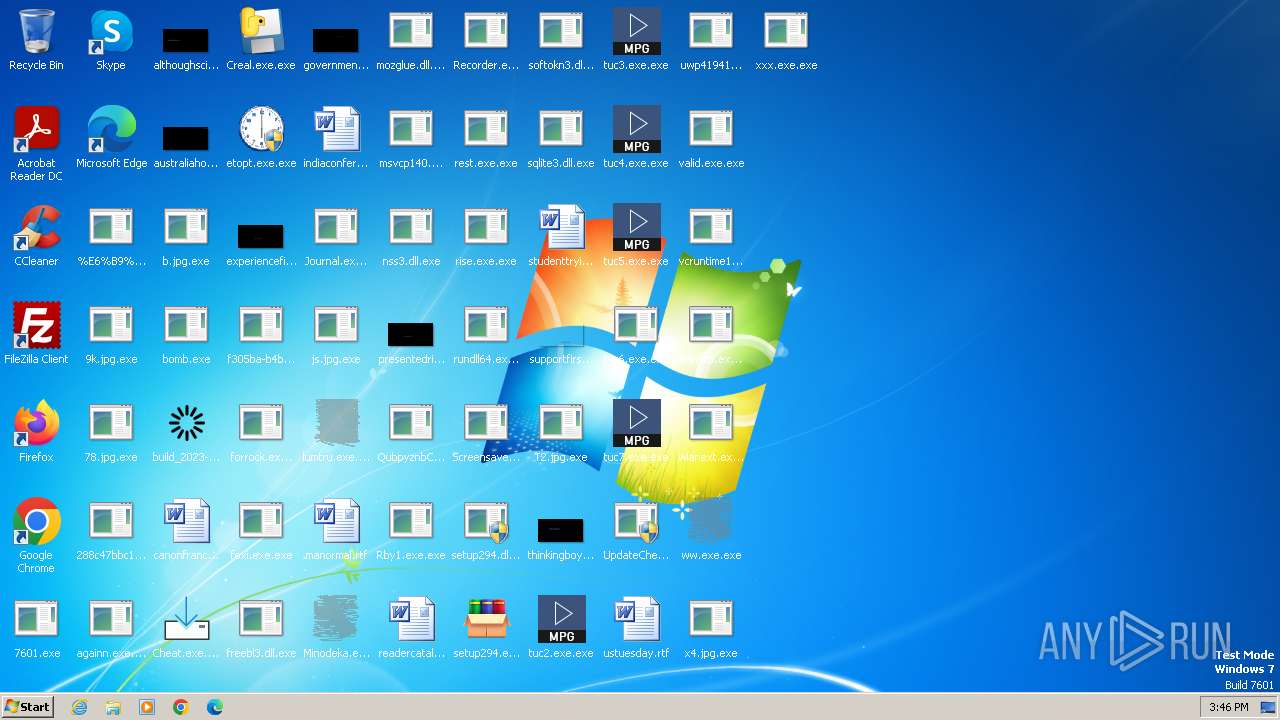Select tuc3.exe.exe MPG icon
The height and width of the screenshot is (720, 1280).
[x=636, y=32]
